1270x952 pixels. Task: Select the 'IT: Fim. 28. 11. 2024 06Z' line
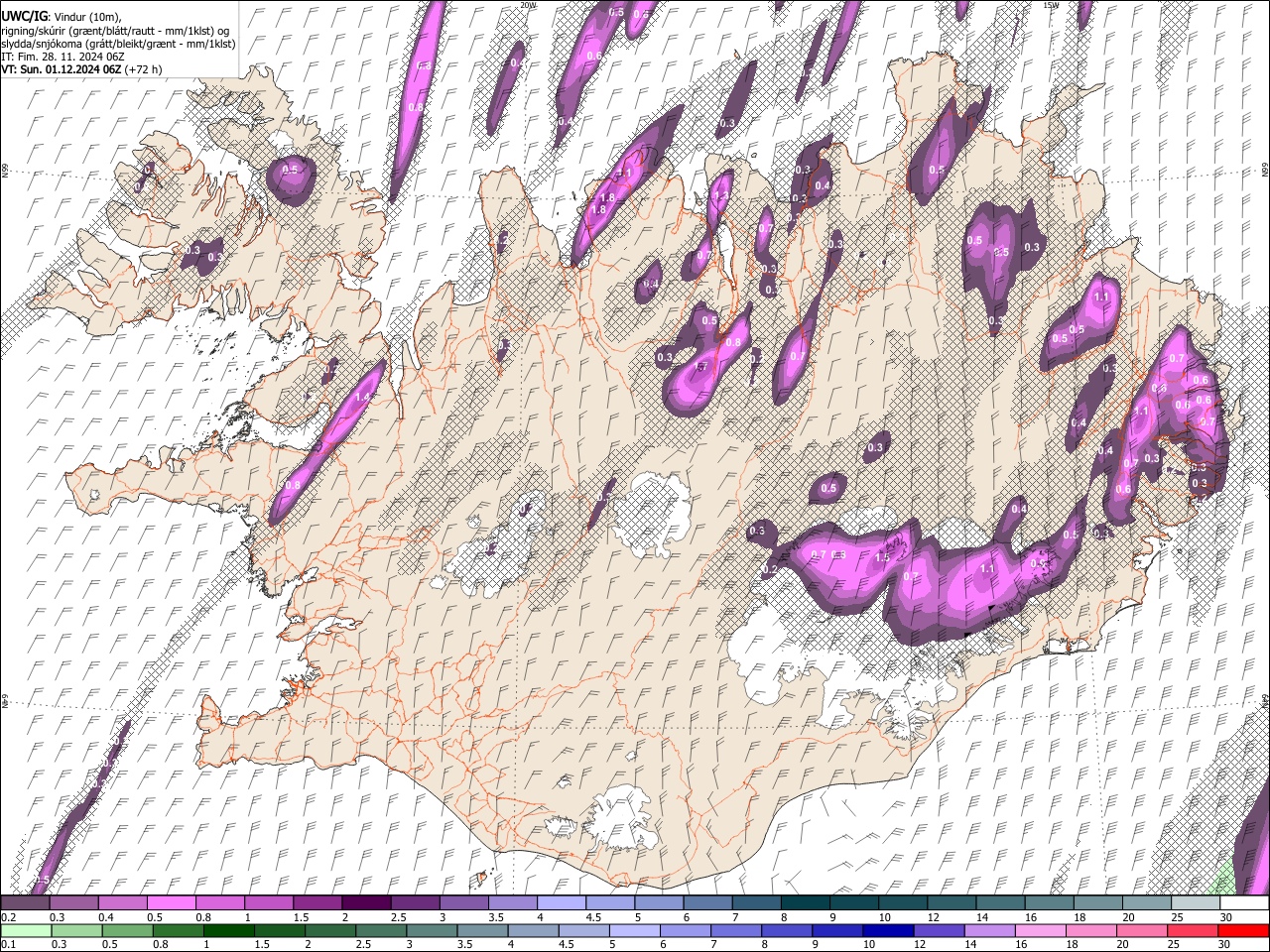63,57
